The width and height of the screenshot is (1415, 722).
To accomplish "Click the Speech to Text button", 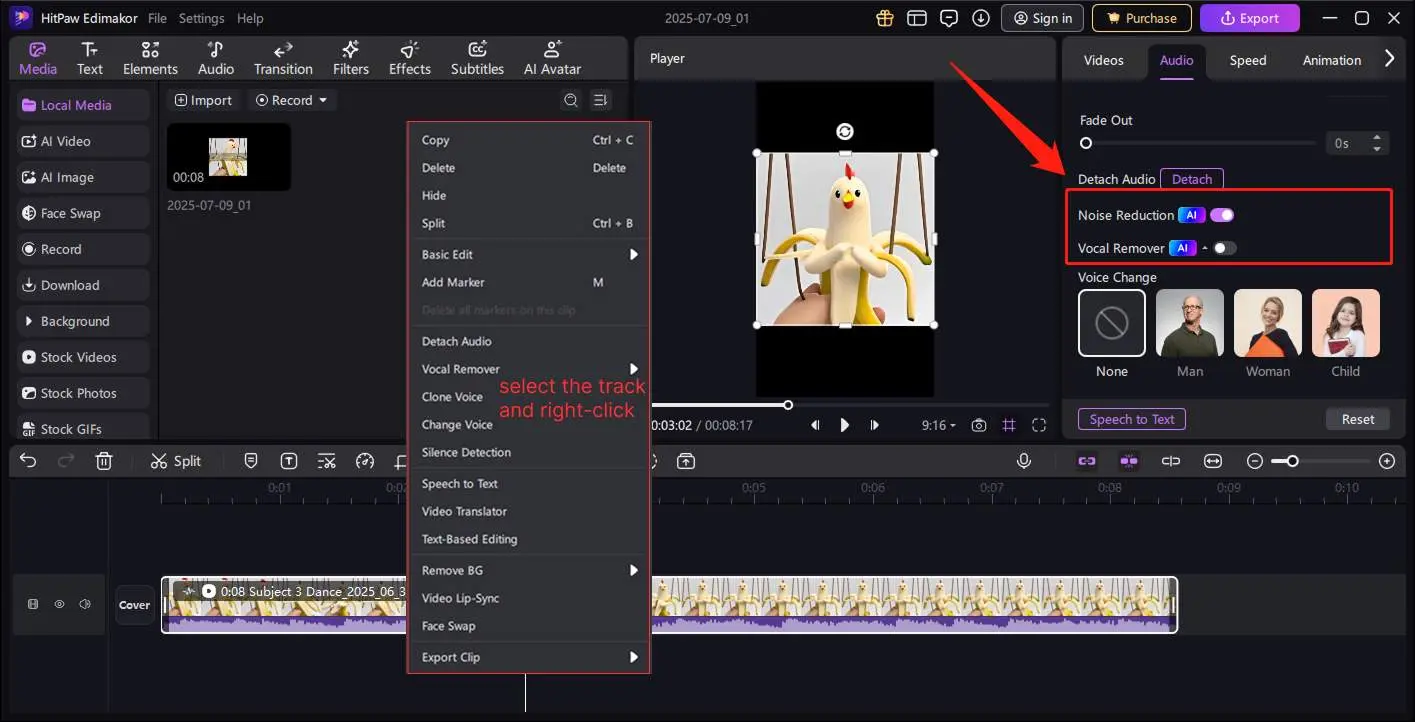I will click(1131, 419).
